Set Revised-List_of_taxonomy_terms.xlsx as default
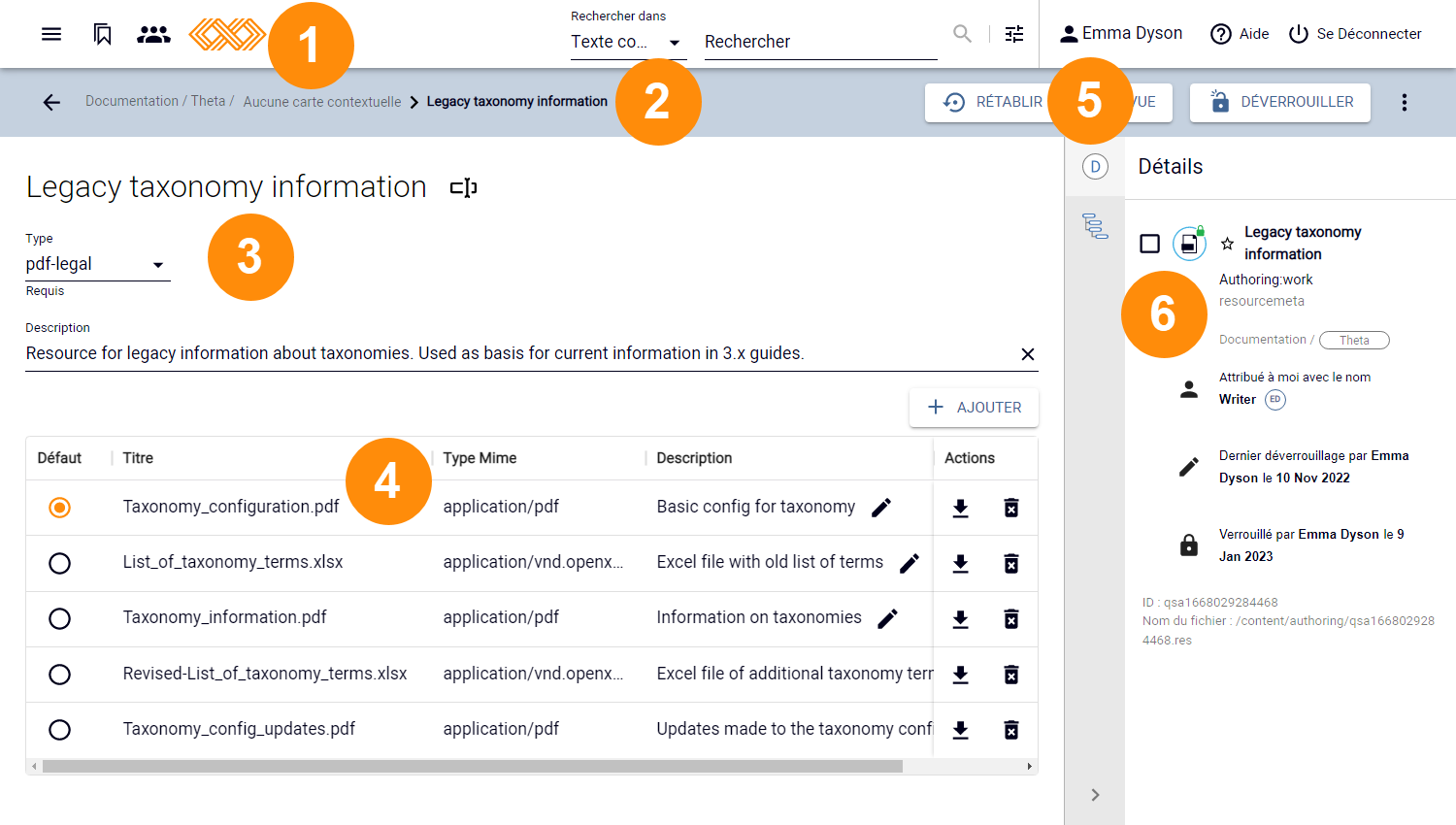 click(59, 674)
